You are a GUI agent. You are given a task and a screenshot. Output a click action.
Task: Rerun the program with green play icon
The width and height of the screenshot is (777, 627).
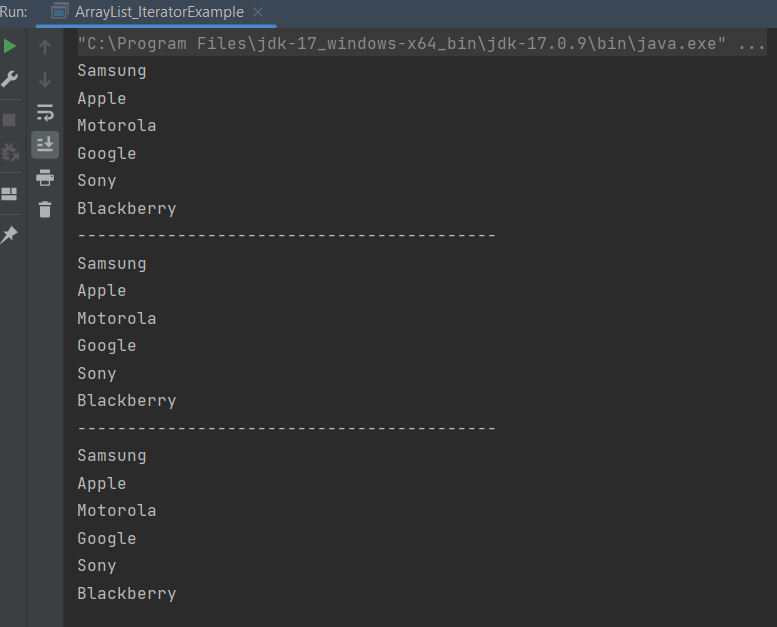10,47
